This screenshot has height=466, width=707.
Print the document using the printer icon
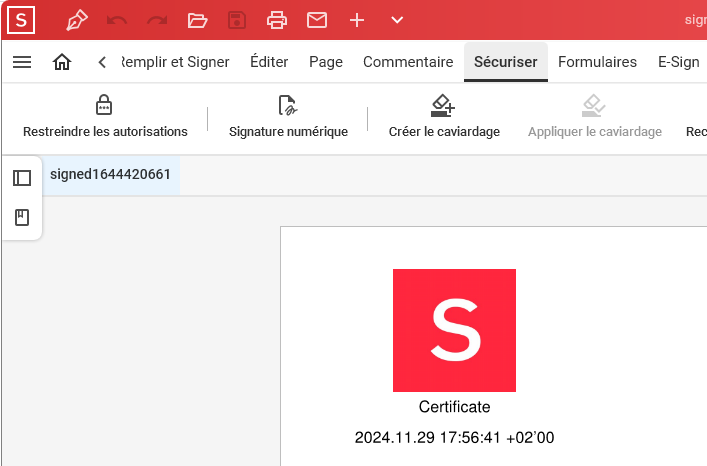(277, 20)
